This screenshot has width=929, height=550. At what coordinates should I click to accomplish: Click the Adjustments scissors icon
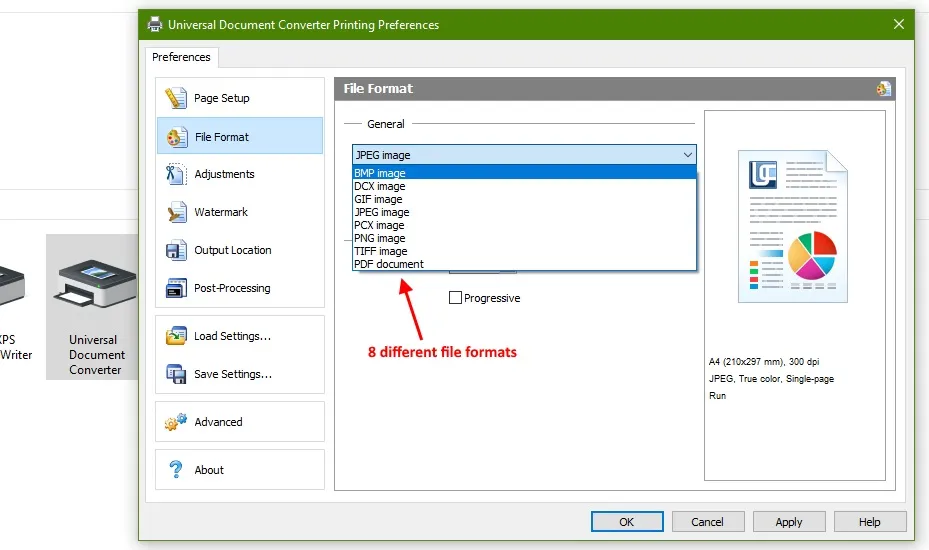pyautogui.click(x=175, y=174)
